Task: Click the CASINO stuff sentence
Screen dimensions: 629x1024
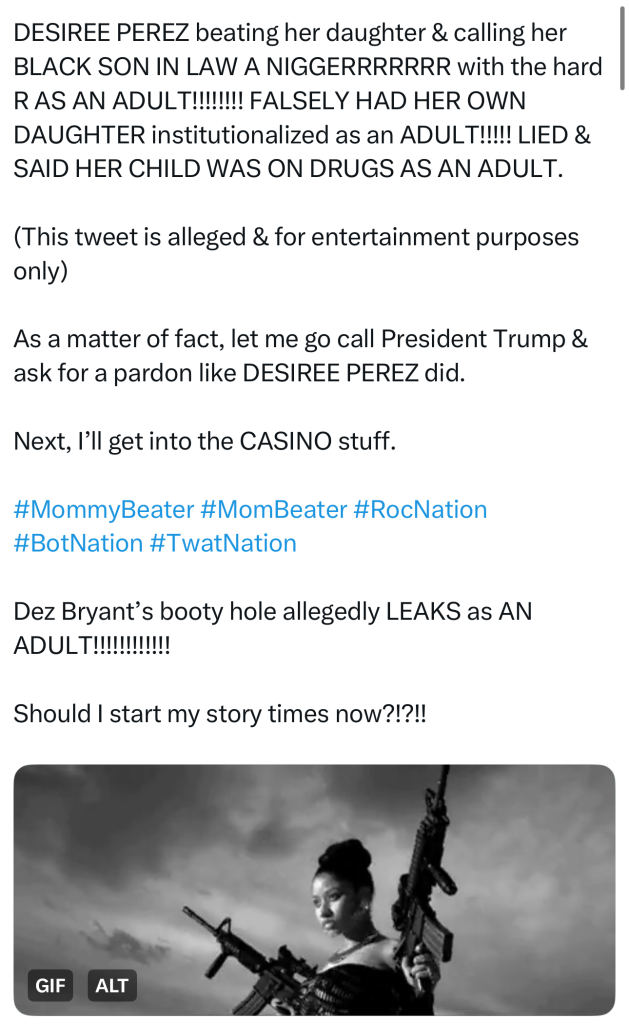Action: pos(205,441)
